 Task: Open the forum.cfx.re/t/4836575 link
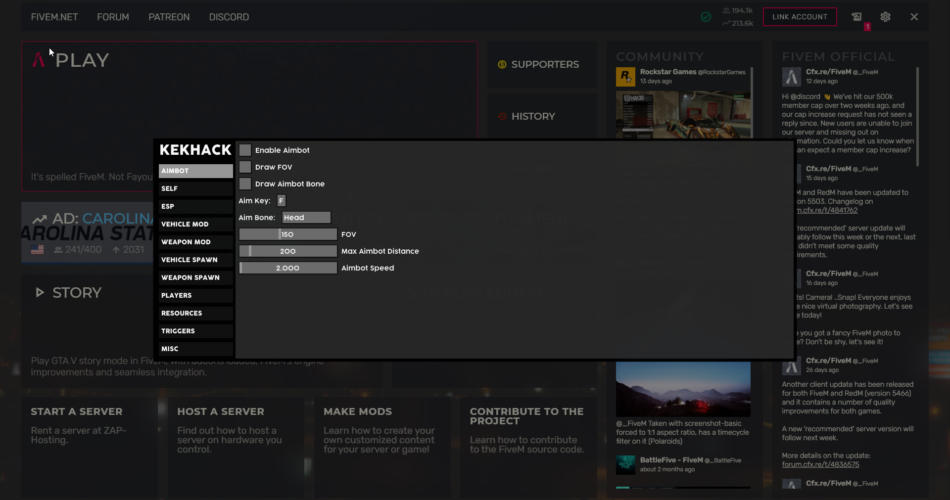820,464
